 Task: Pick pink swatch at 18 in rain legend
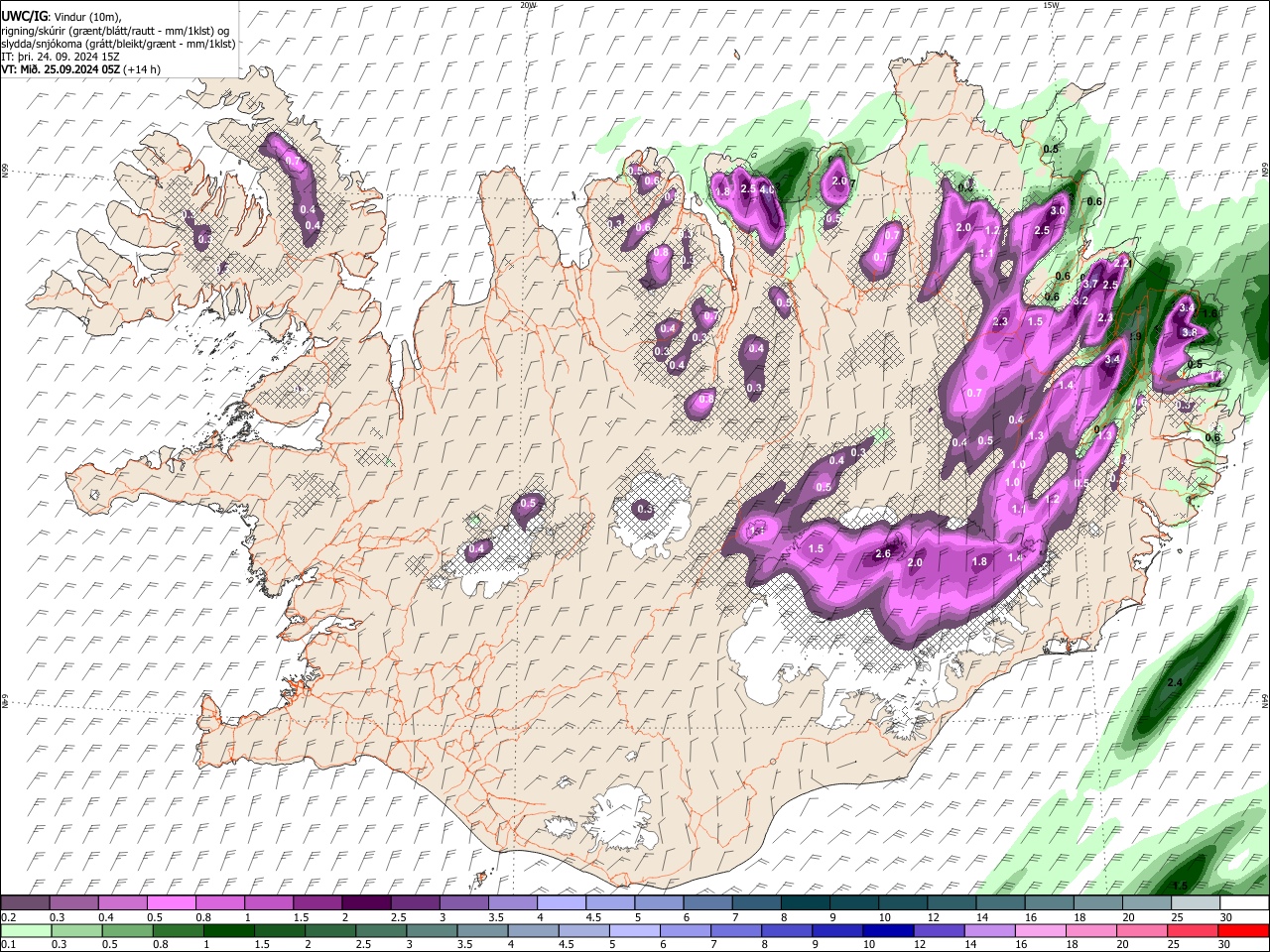coord(1092,930)
